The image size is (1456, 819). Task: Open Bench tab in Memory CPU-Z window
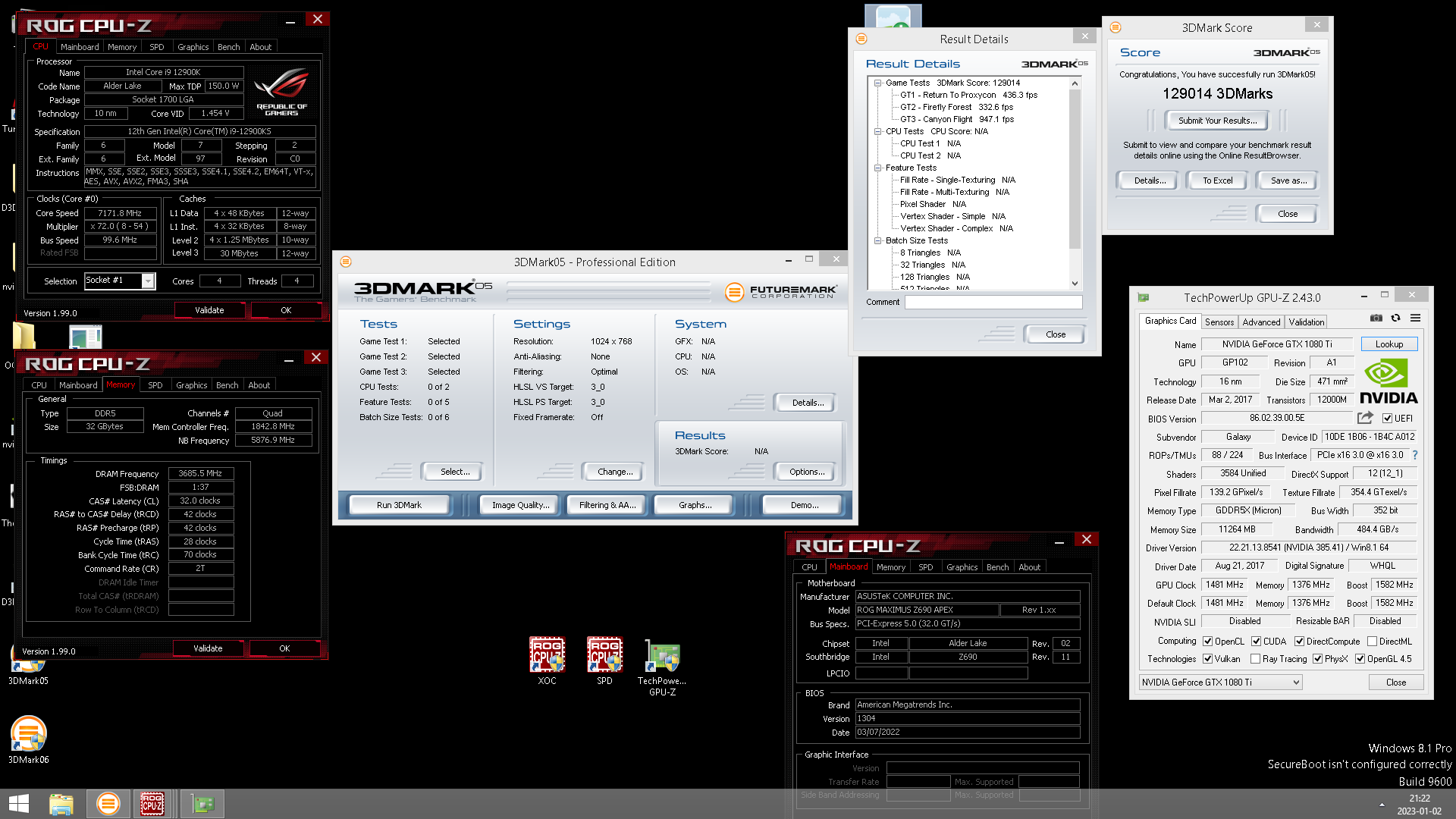click(227, 385)
